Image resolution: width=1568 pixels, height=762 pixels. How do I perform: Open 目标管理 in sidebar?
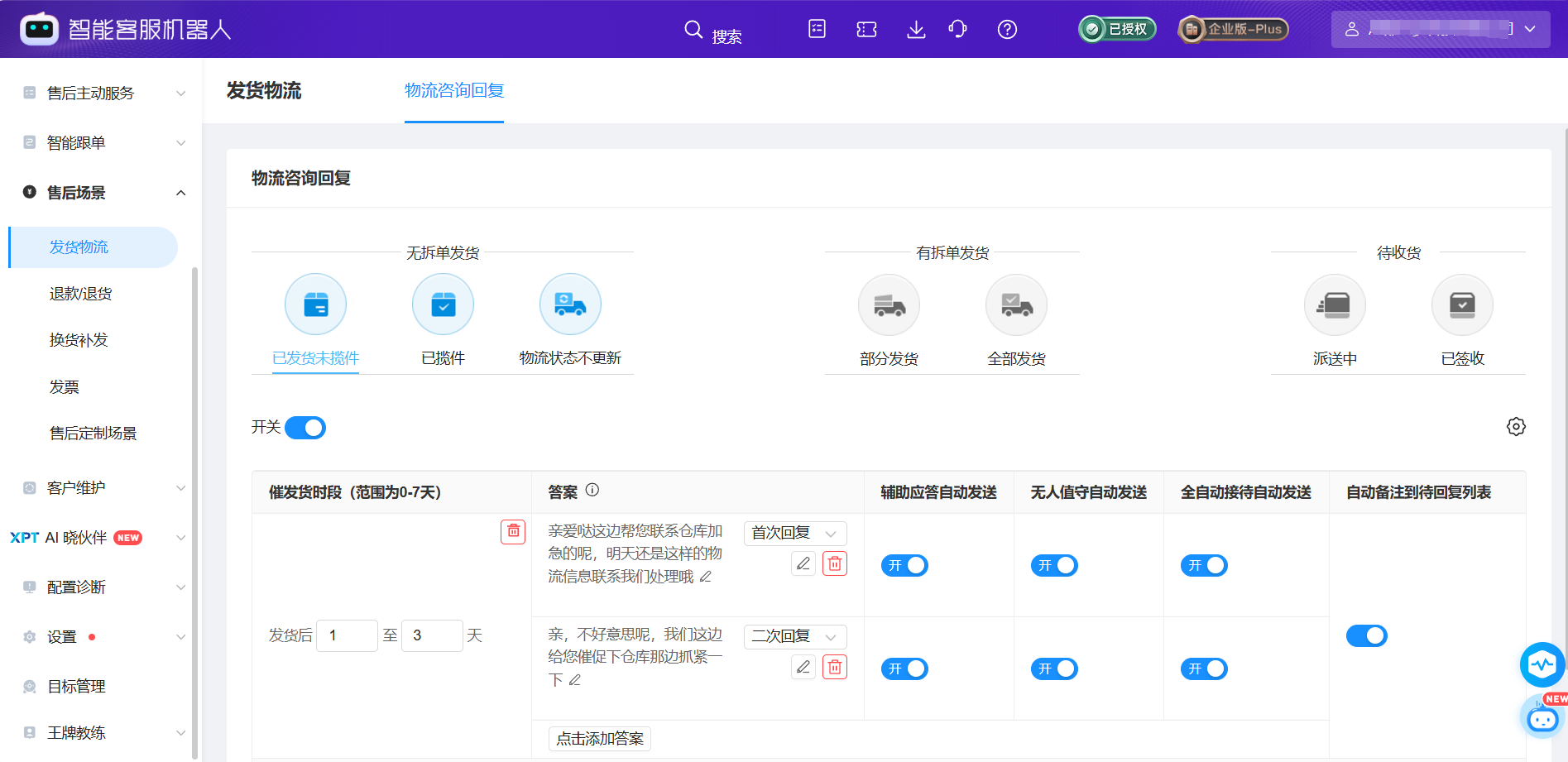pyautogui.click(x=76, y=686)
